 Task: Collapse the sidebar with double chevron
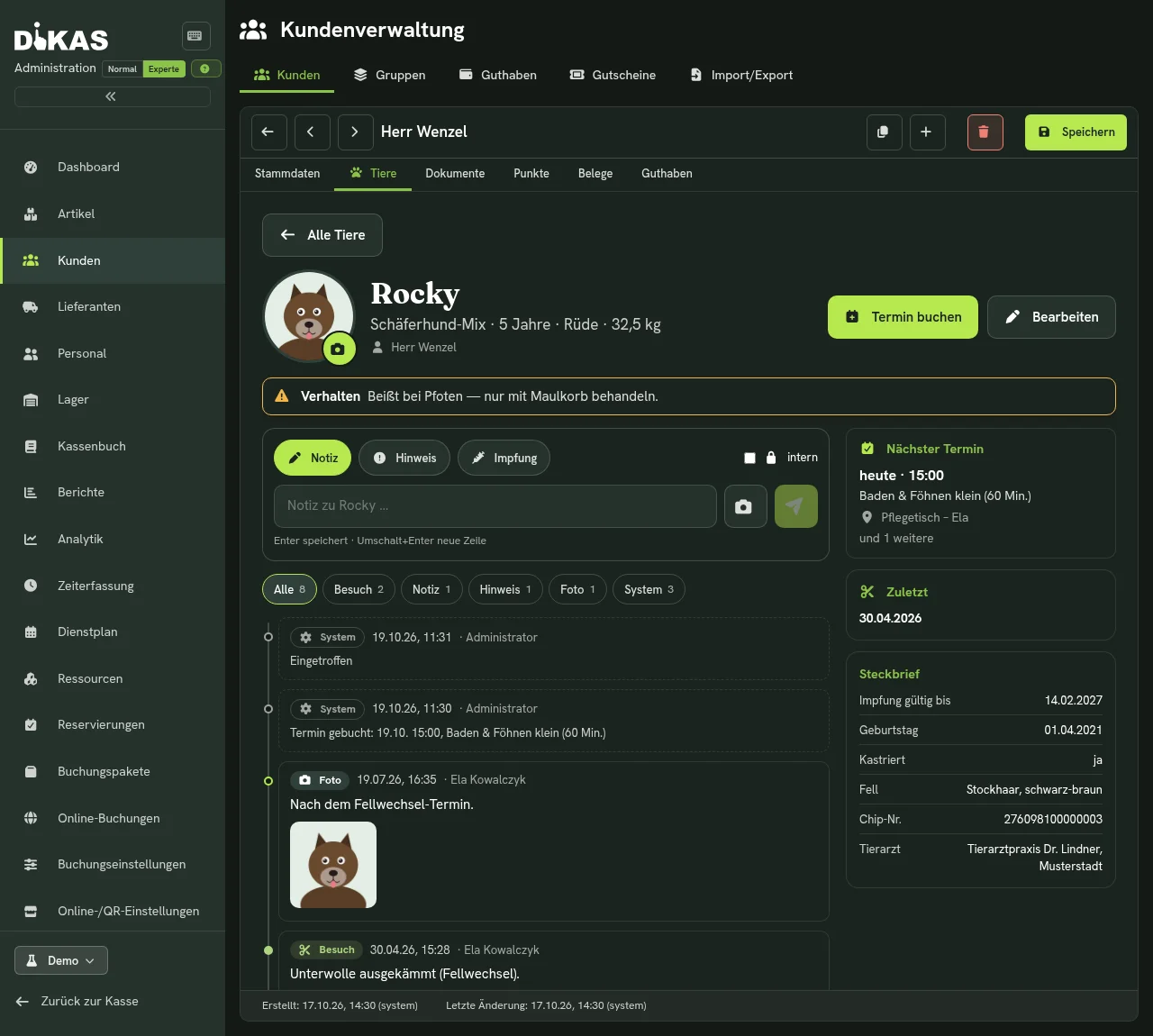pyautogui.click(x=112, y=96)
